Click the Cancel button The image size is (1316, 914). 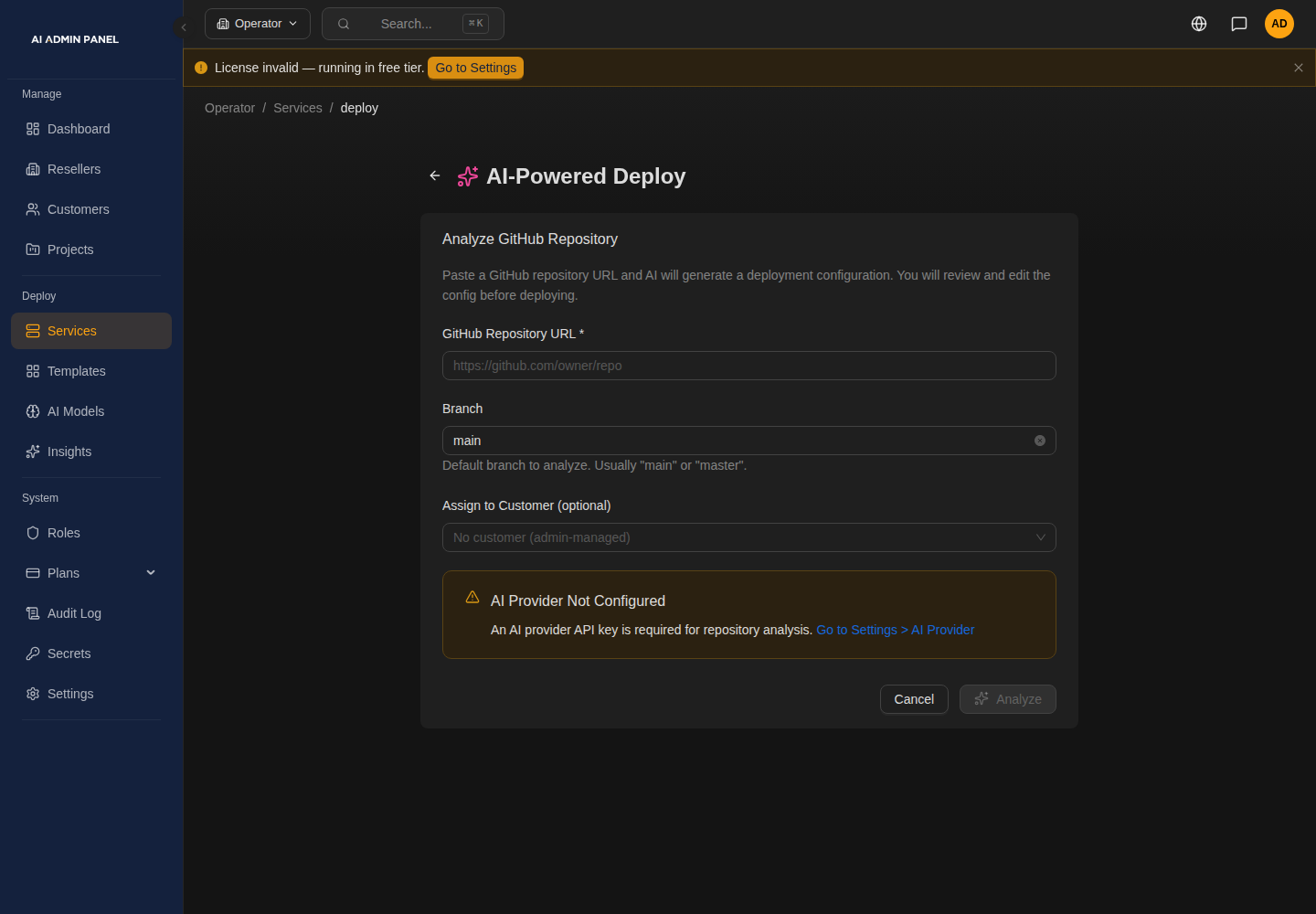click(914, 699)
